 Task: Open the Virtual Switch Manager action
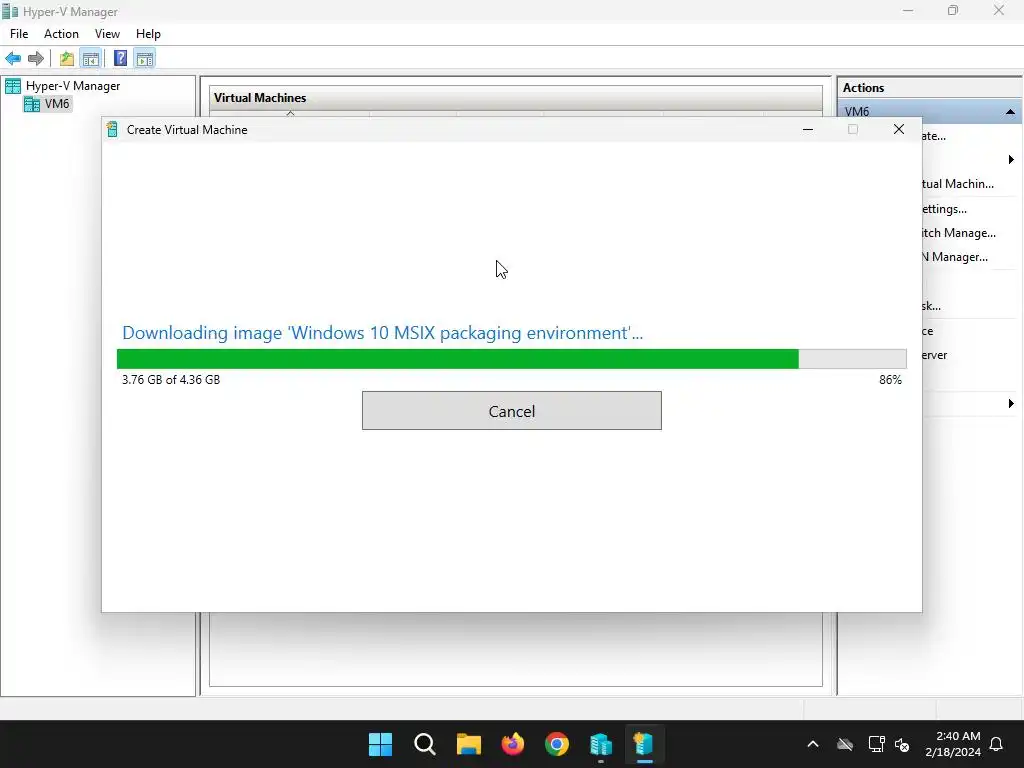959,233
